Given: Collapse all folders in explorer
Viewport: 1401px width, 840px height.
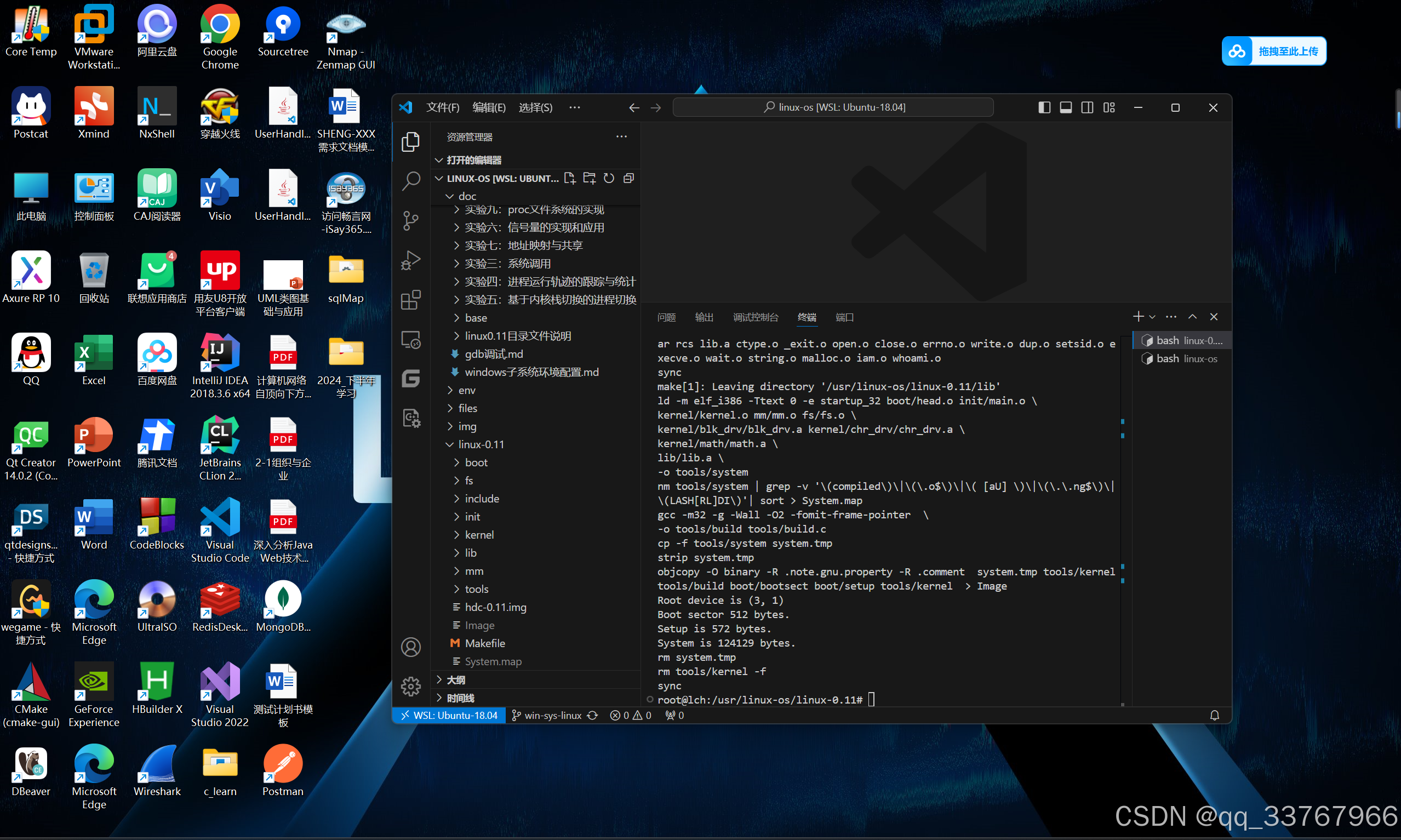Looking at the screenshot, I should click(628, 178).
